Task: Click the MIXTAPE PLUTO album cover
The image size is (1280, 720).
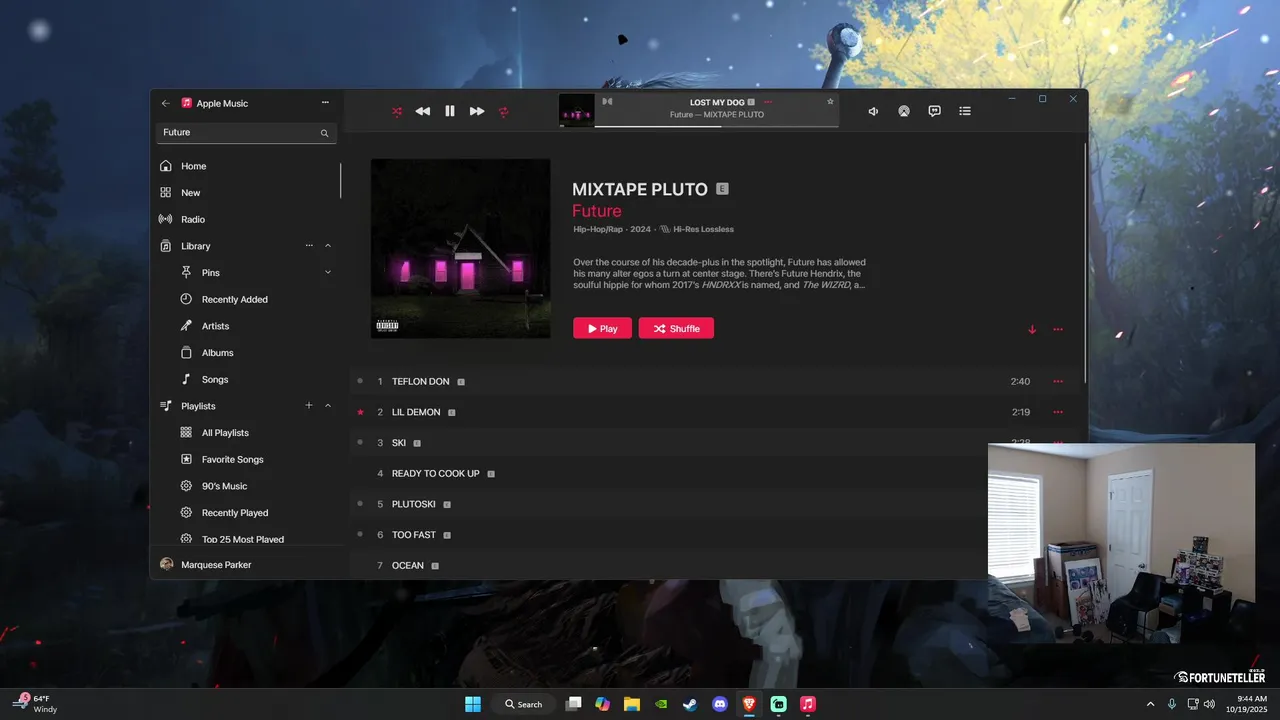Action: (460, 248)
